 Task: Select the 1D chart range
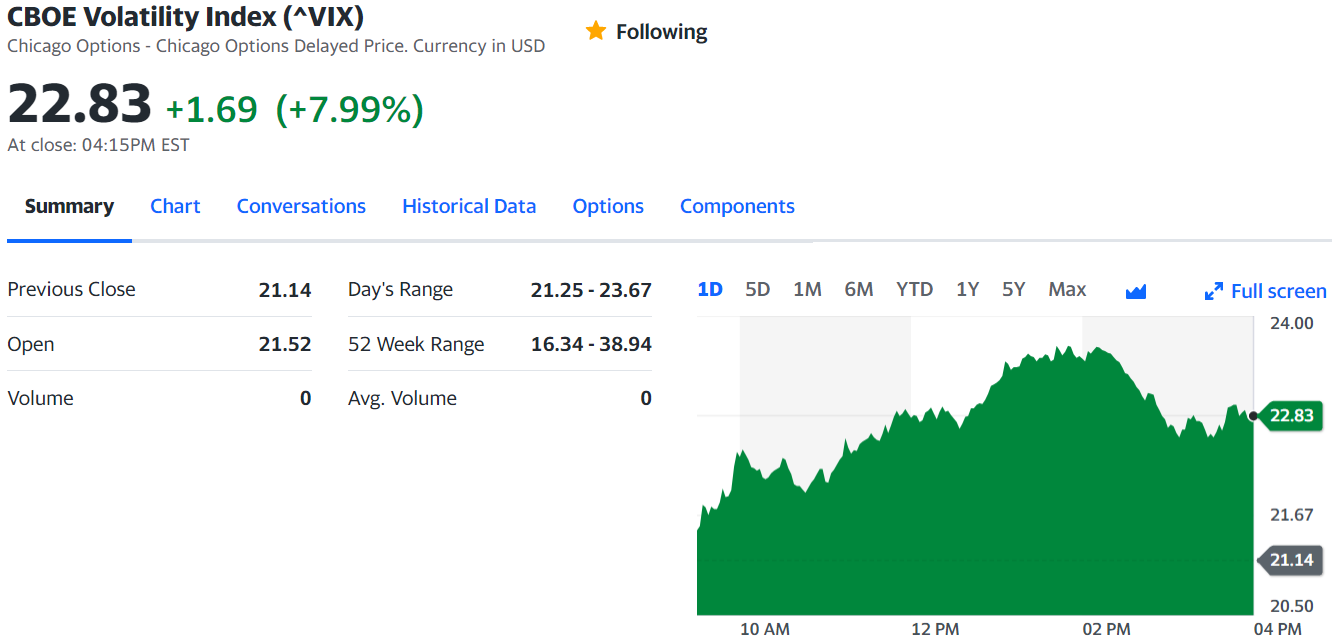710,289
